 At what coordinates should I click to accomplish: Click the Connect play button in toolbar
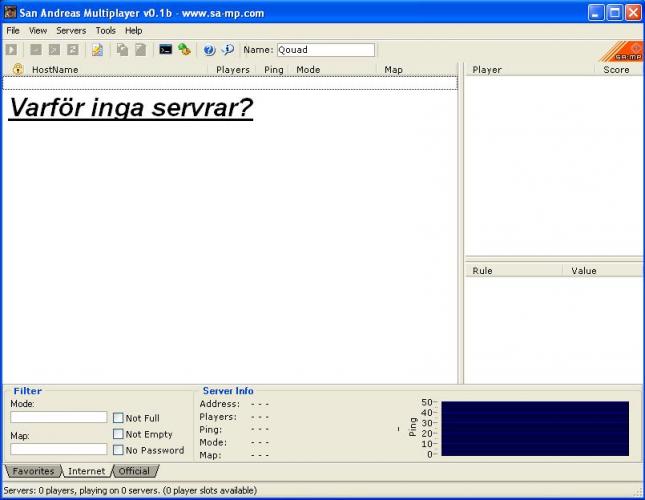pos(12,50)
